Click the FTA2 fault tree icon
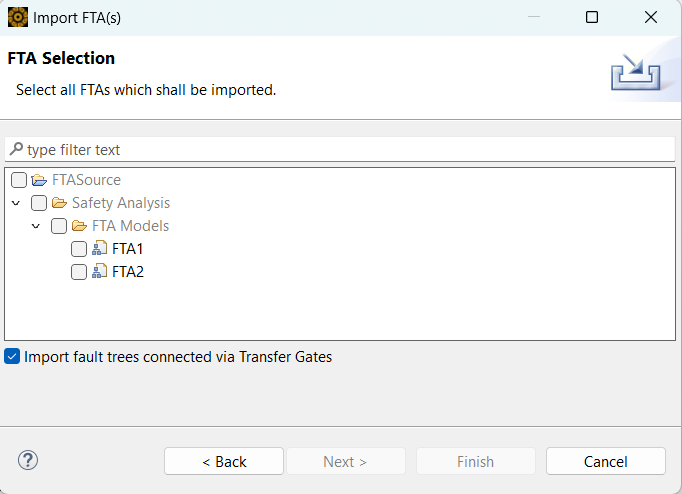 tap(99, 272)
